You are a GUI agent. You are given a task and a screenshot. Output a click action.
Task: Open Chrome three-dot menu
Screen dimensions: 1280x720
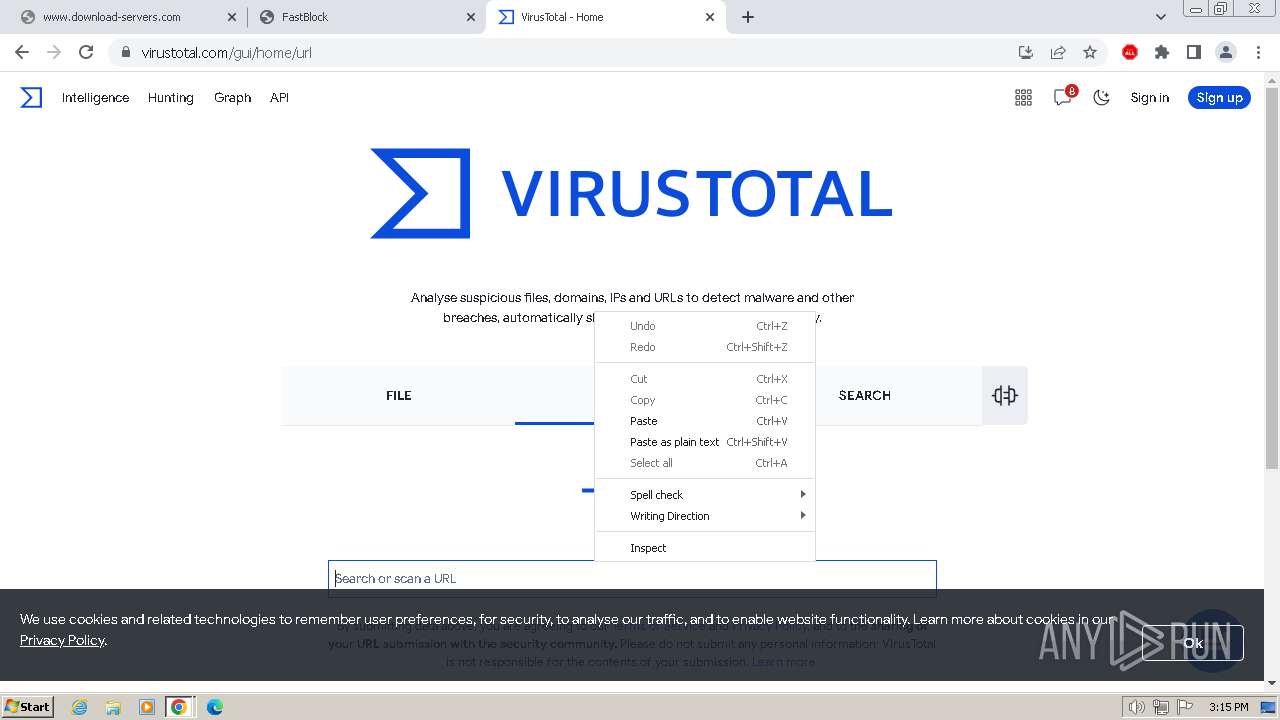tap(1258, 52)
